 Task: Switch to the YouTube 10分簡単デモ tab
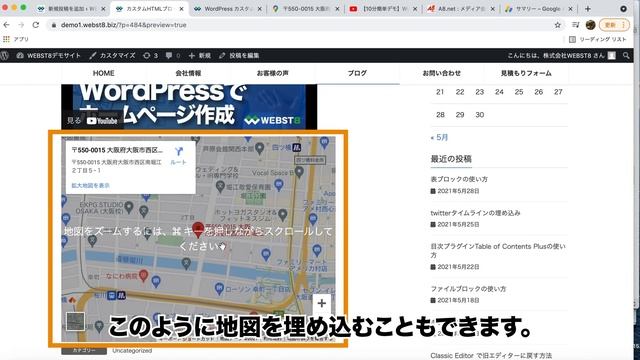[384, 9]
